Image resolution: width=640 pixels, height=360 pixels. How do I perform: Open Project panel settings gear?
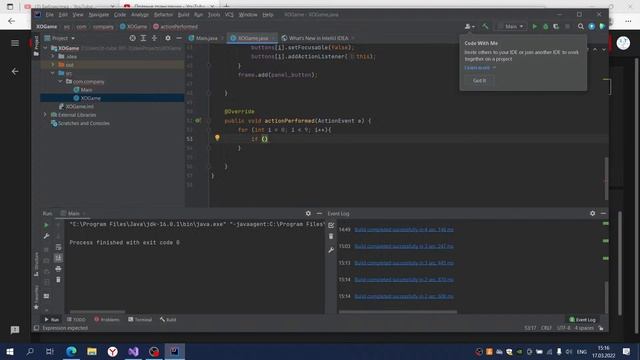(168, 38)
